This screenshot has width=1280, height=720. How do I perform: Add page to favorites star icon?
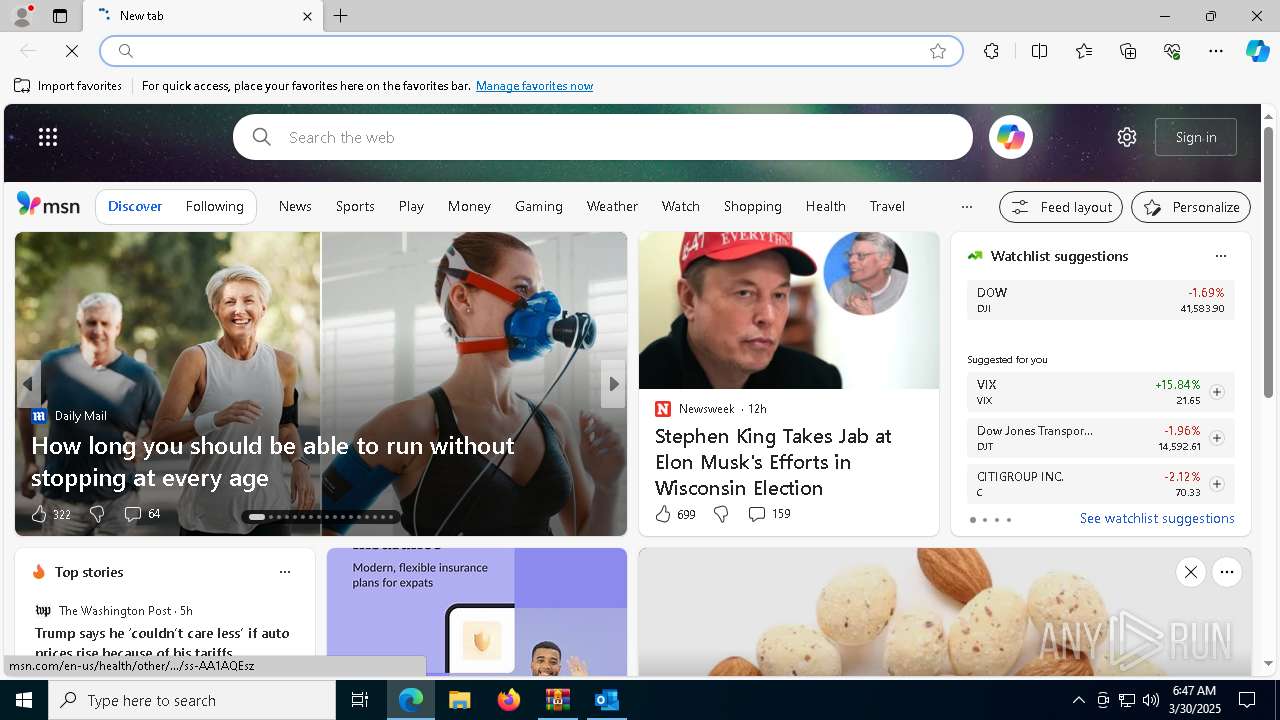[938, 51]
